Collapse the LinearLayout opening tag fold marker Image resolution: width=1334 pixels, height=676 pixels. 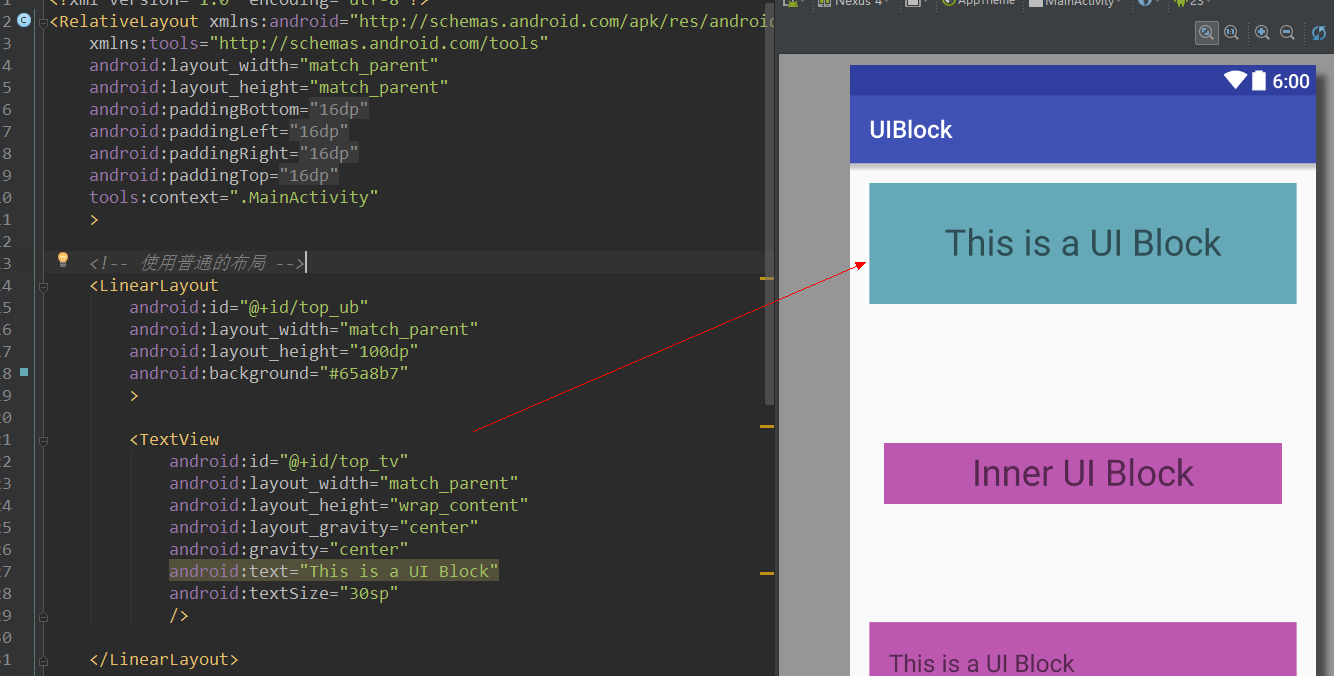[x=43, y=286]
